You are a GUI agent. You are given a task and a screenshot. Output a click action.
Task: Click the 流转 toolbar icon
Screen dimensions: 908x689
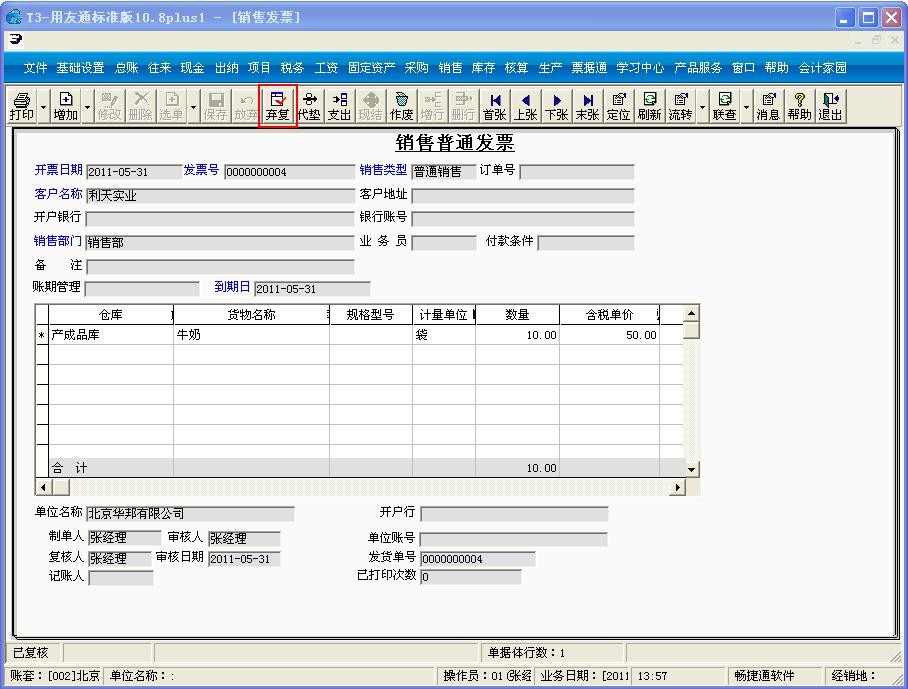[x=680, y=106]
